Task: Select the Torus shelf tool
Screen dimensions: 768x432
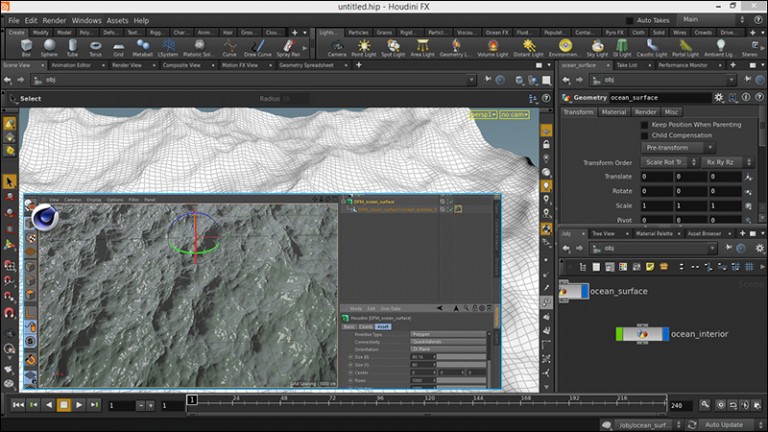Action: (96, 48)
